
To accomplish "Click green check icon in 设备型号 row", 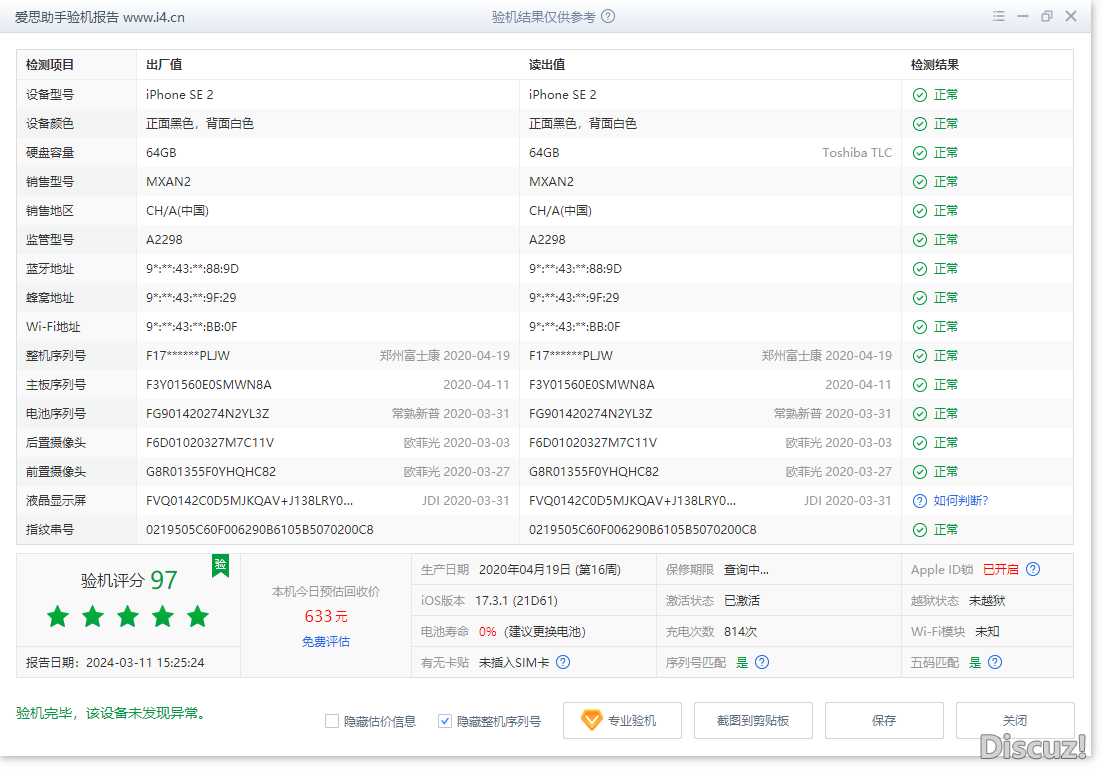I will coord(919,95).
